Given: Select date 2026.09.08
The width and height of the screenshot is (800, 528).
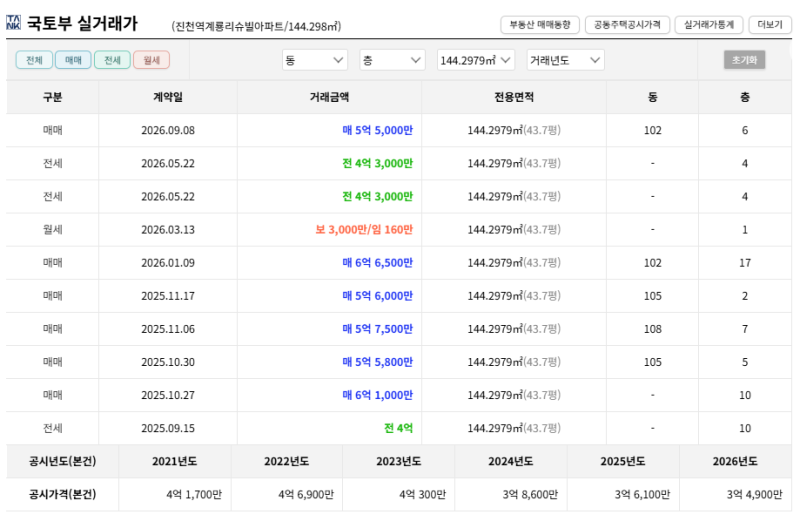Looking at the screenshot, I should [168, 130].
